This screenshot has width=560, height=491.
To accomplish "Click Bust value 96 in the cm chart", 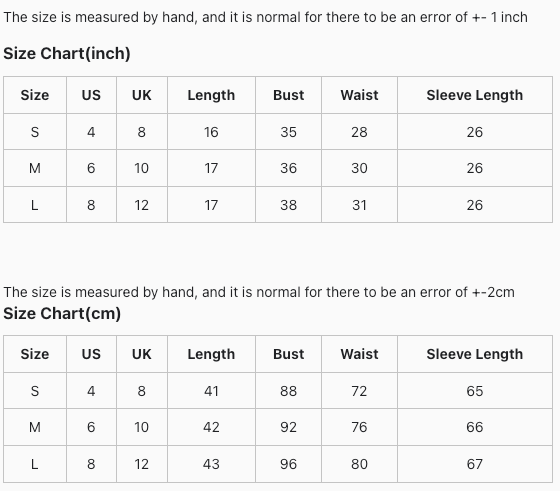I will (289, 464).
